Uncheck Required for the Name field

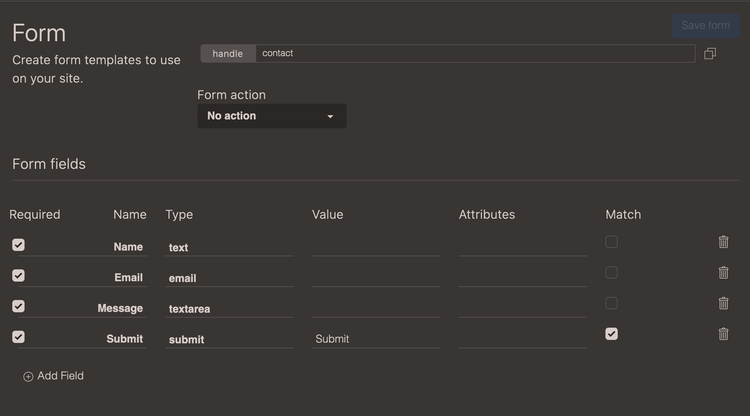[18, 245]
